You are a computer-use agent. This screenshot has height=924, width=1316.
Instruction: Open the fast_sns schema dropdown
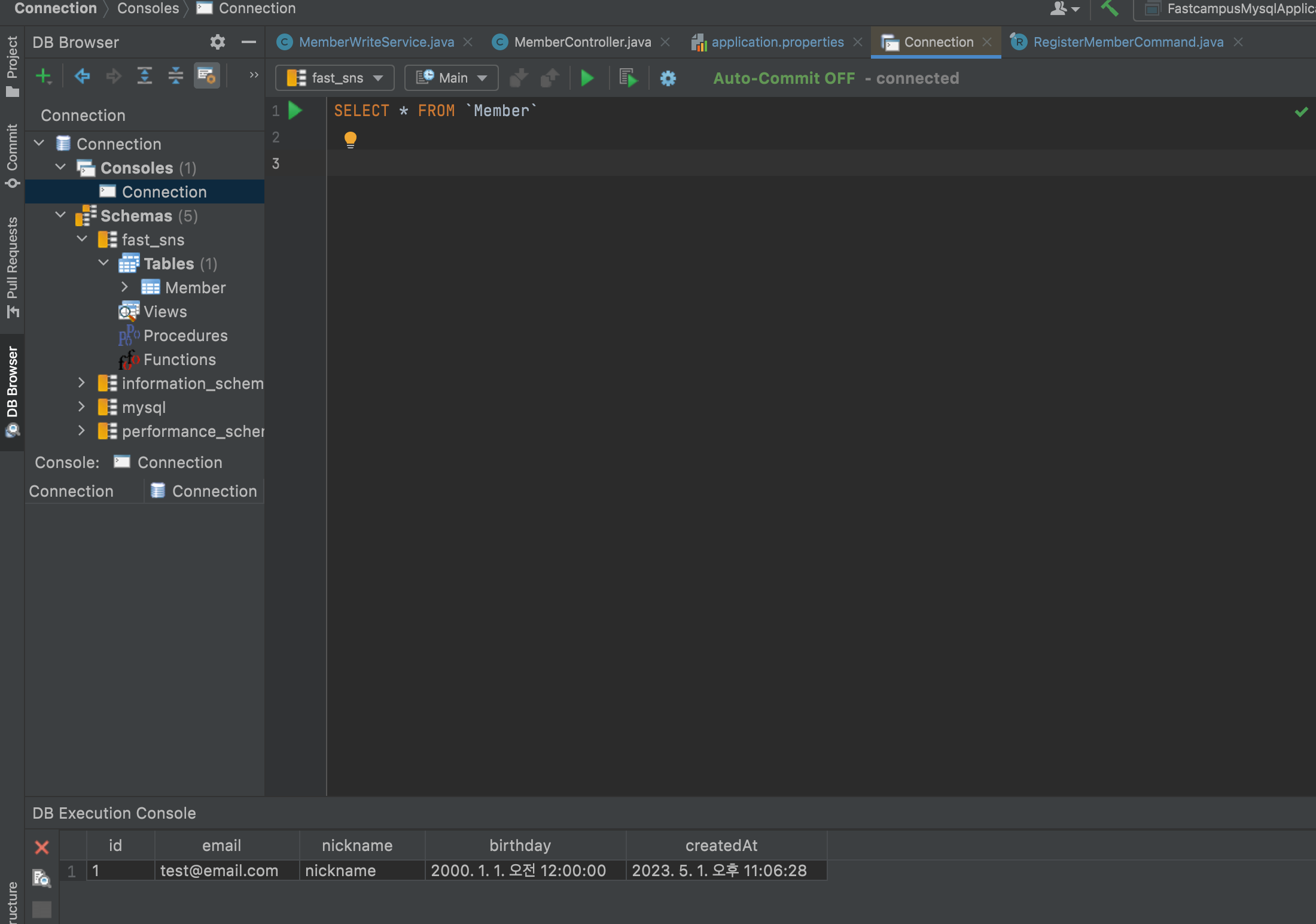[x=335, y=78]
